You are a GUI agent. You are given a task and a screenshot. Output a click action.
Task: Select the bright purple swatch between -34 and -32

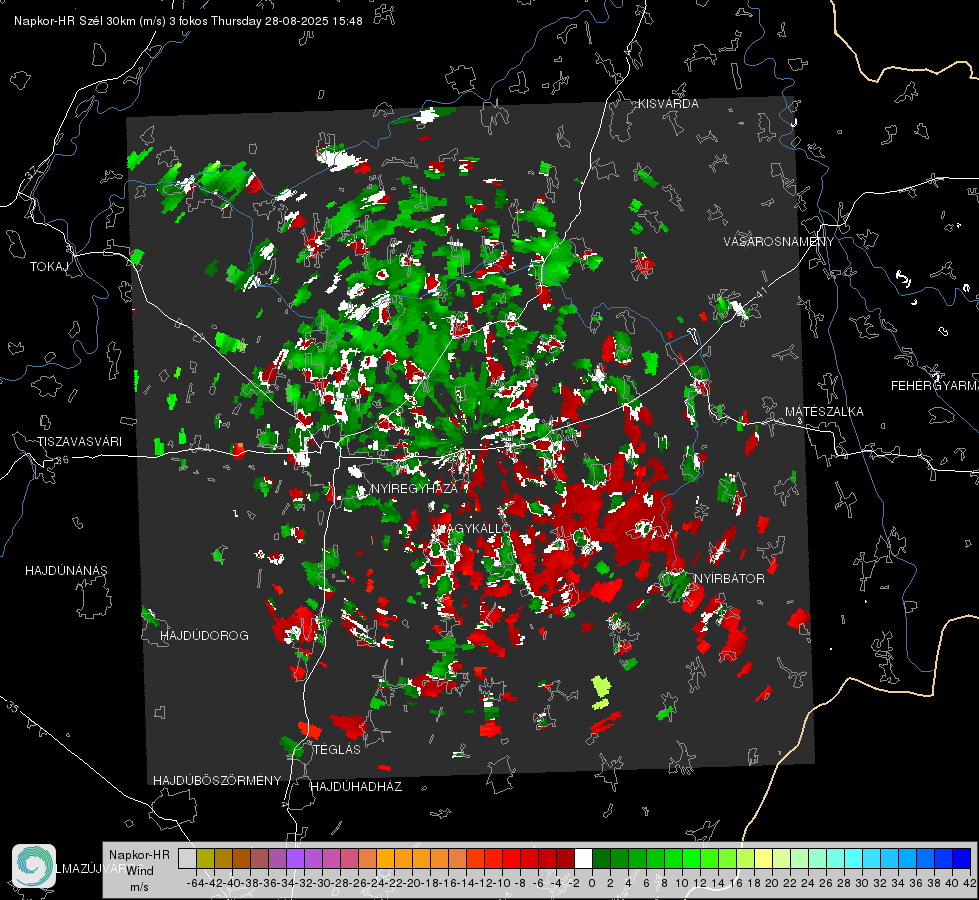point(295,858)
